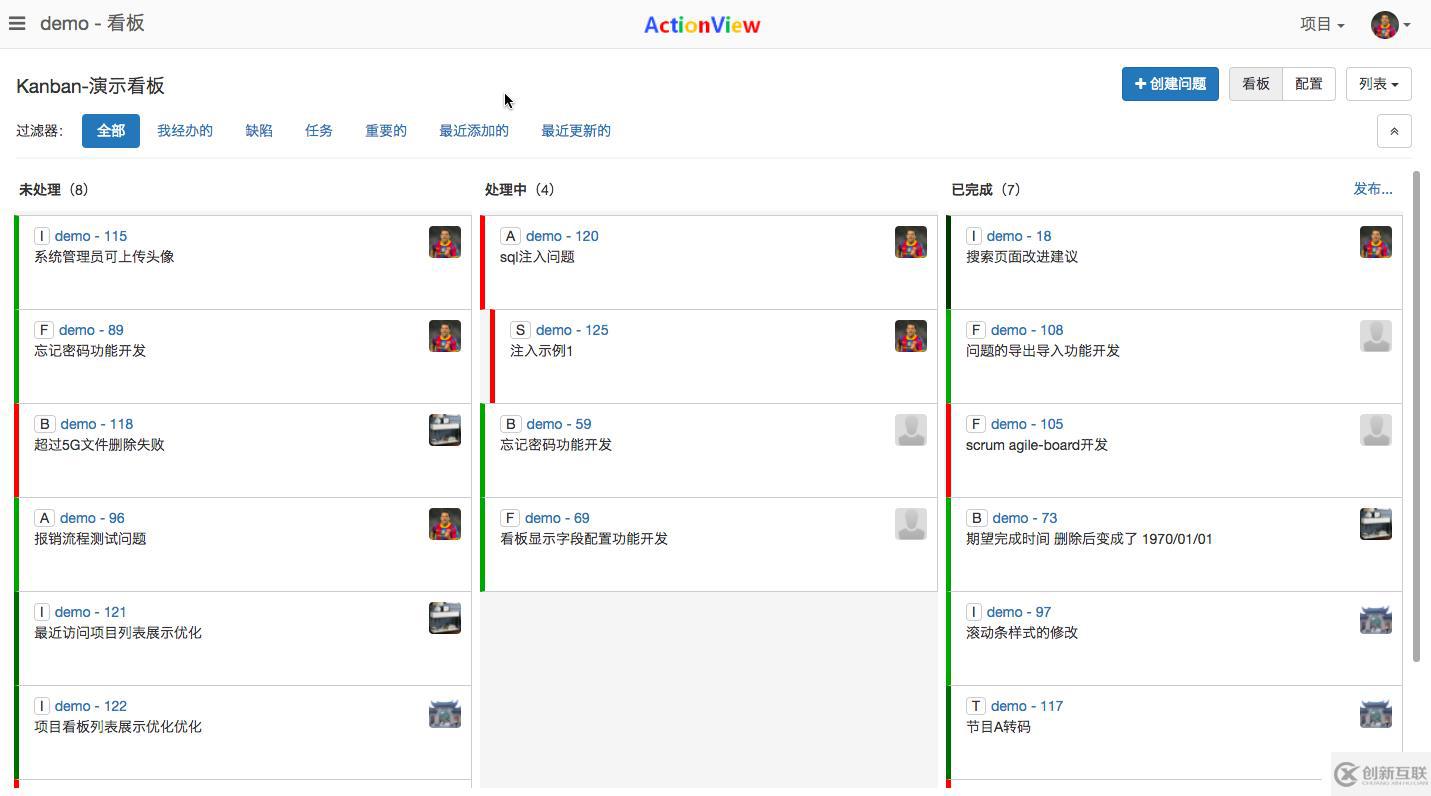Click the B type icon on demo - 59

coord(510,424)
